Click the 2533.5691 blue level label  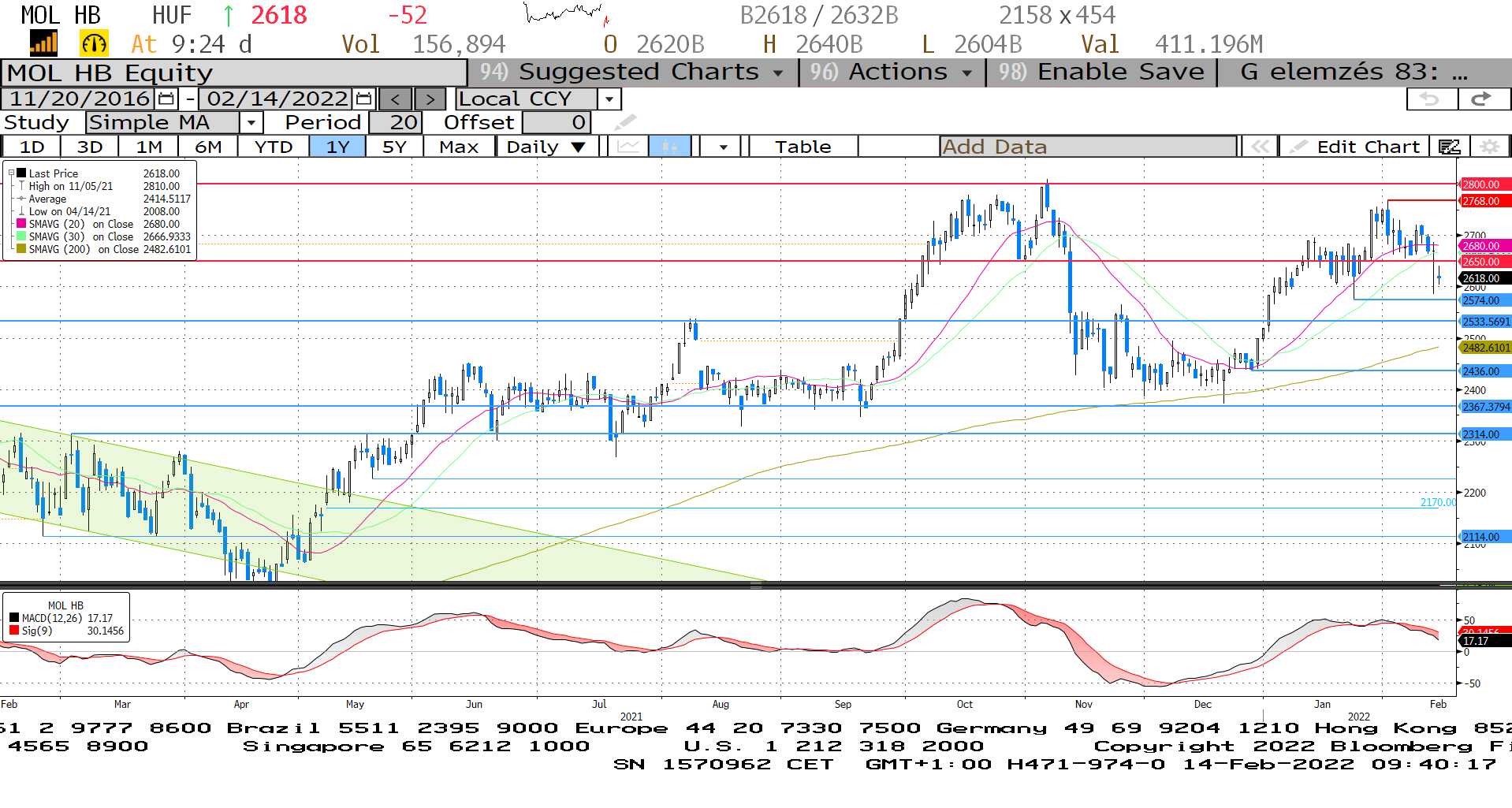1485,322
